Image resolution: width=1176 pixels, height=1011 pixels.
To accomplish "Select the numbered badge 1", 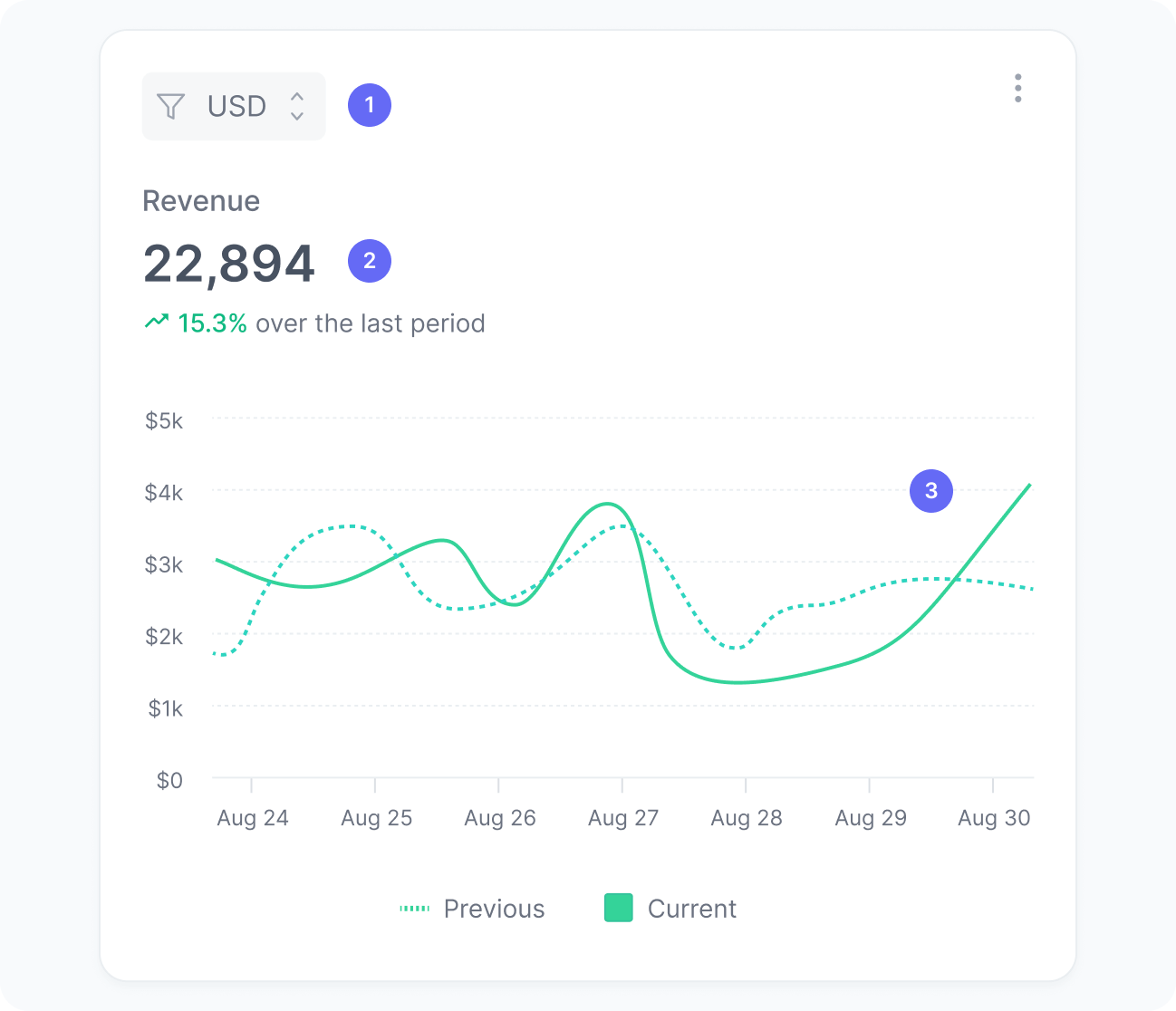I will (x=369, y=105).
